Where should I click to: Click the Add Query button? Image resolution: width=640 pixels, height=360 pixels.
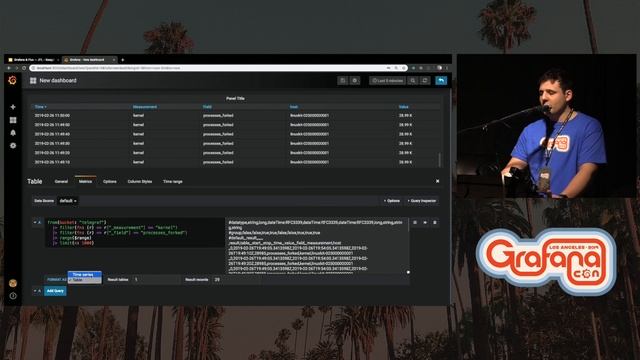(55, 291)
